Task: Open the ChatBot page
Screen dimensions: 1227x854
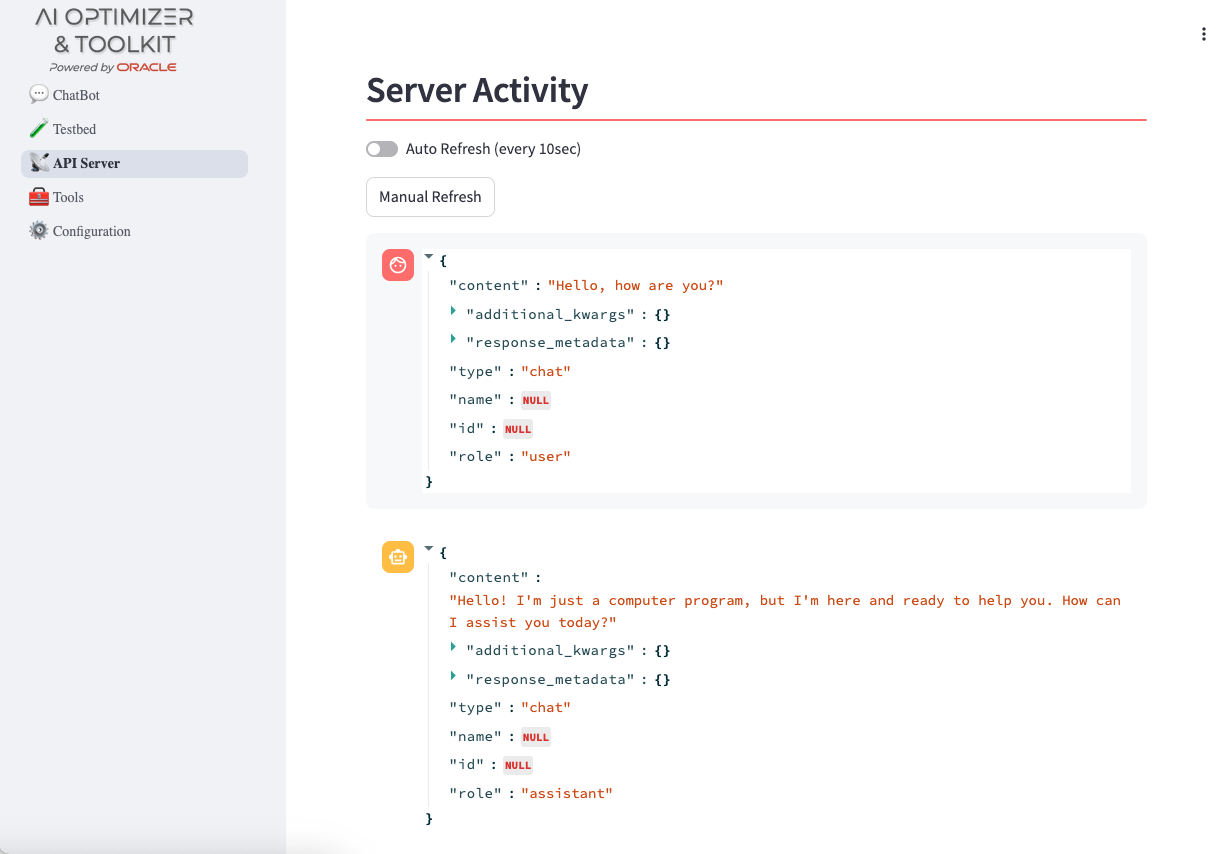Action: pyautogui.click(x=76, y=95)
